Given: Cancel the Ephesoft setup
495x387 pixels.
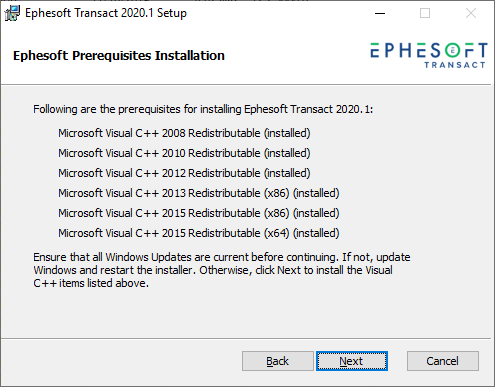Looking at the screenshot, I should [x=443, y=361].
